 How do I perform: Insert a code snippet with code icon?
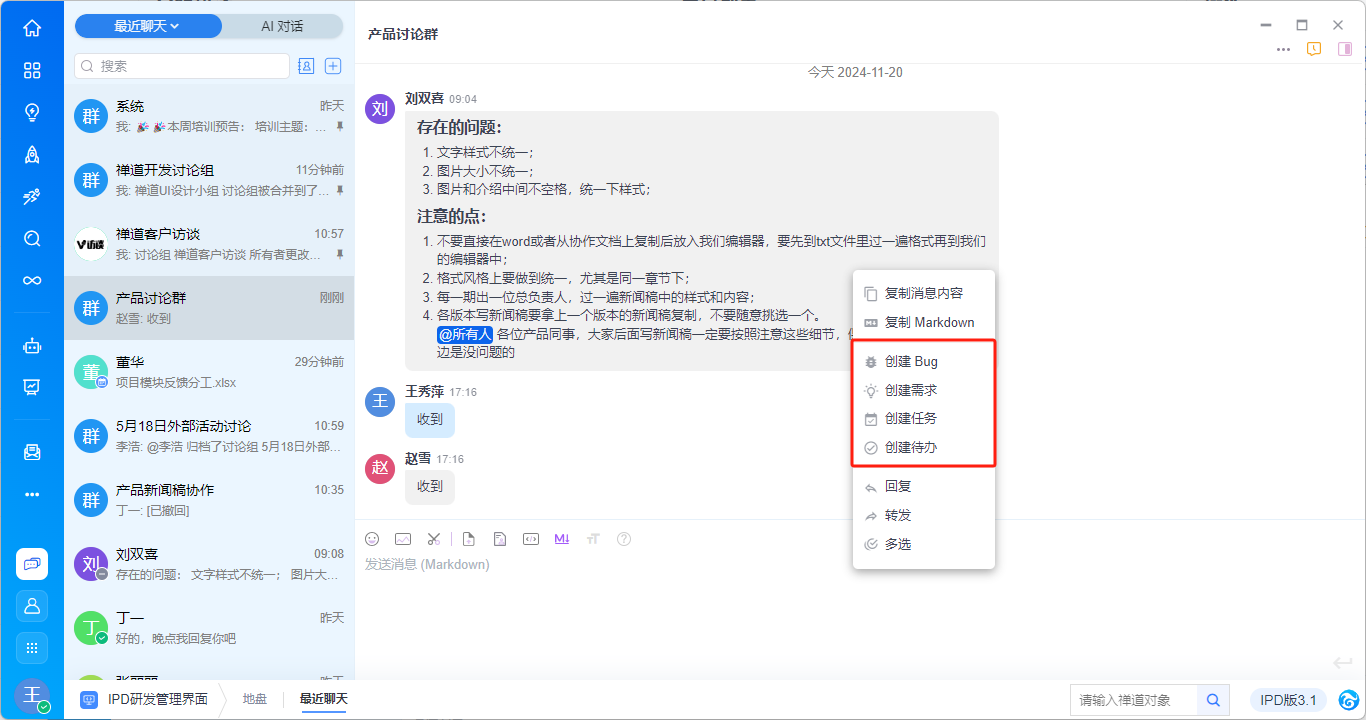531,539
